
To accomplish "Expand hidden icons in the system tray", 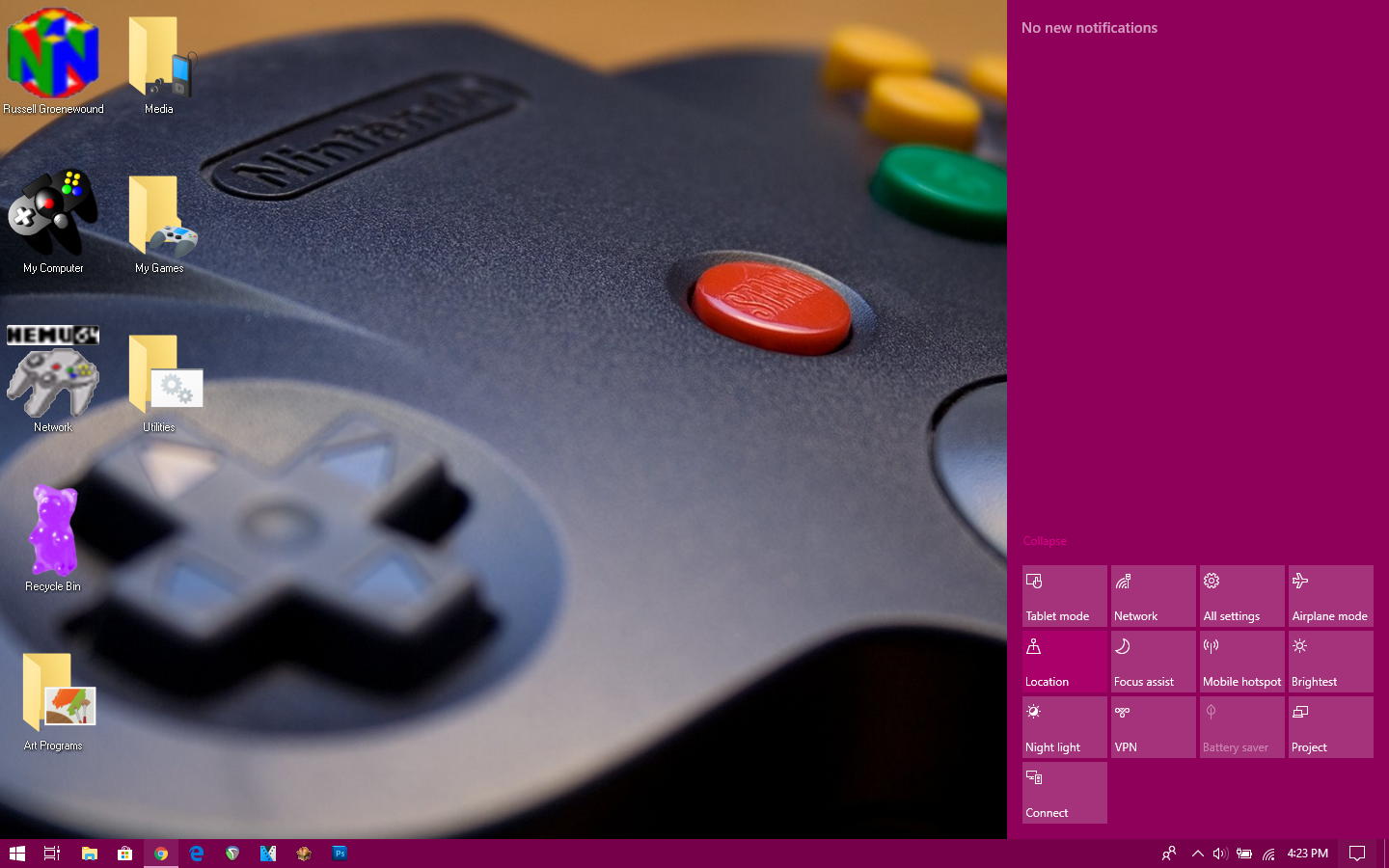I will (1197, 854).
